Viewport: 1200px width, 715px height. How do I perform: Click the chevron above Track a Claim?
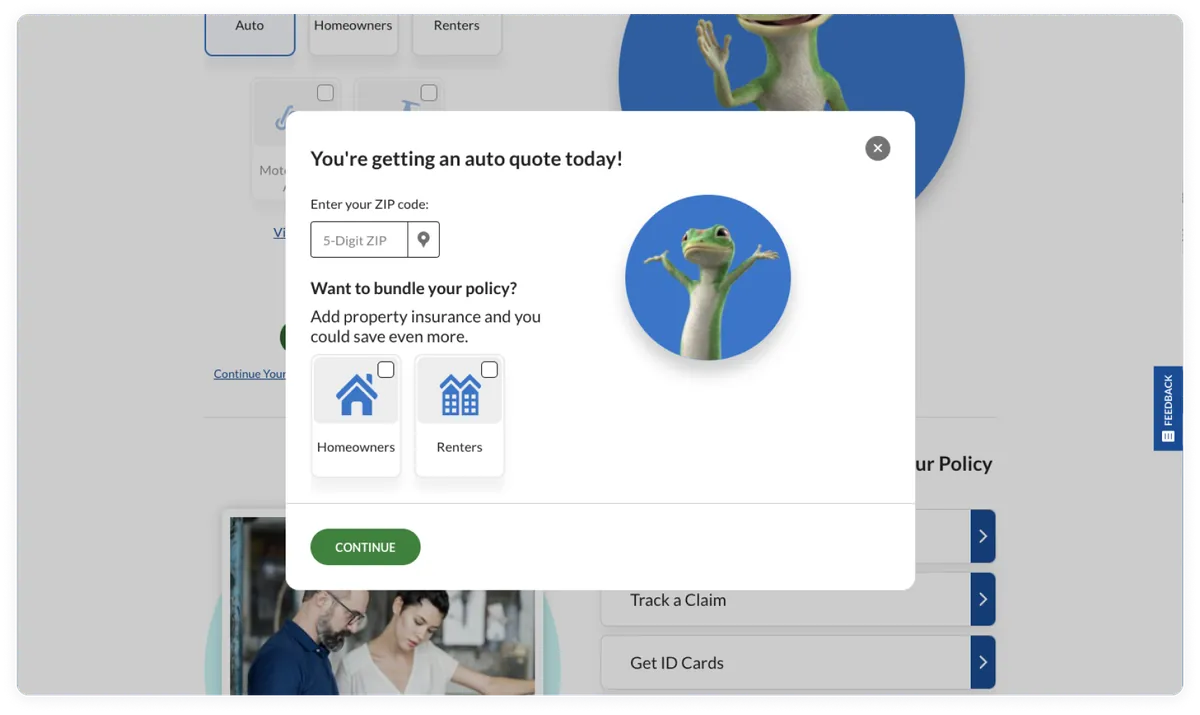coord(983,536)
